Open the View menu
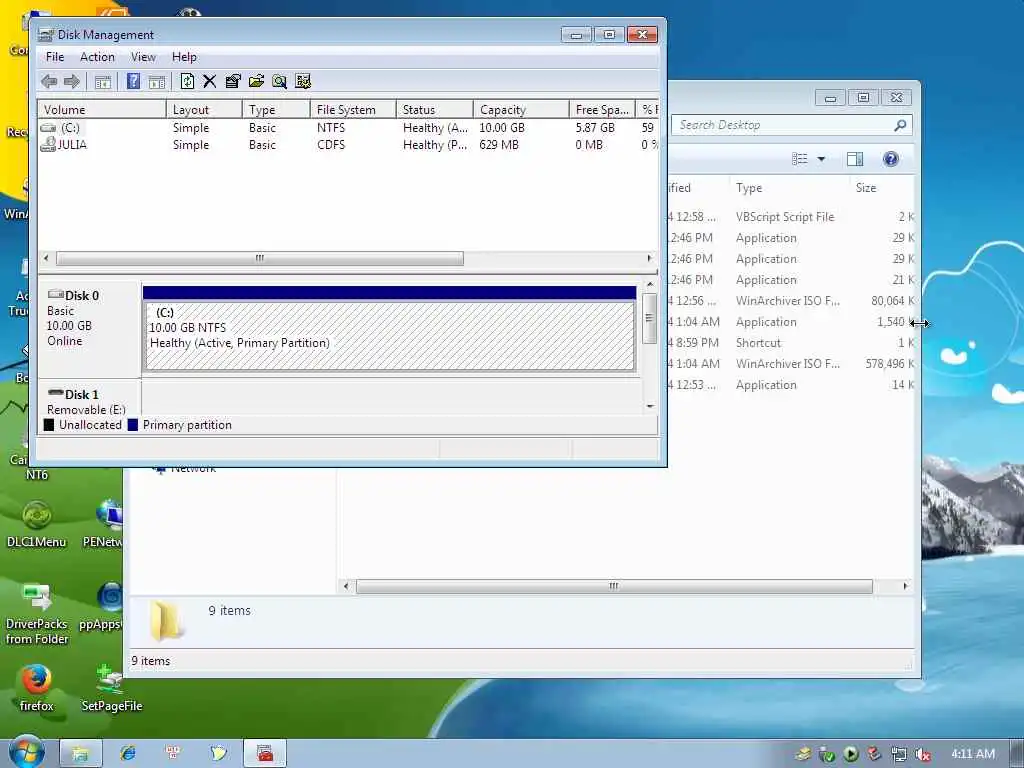 coord(144,57)
